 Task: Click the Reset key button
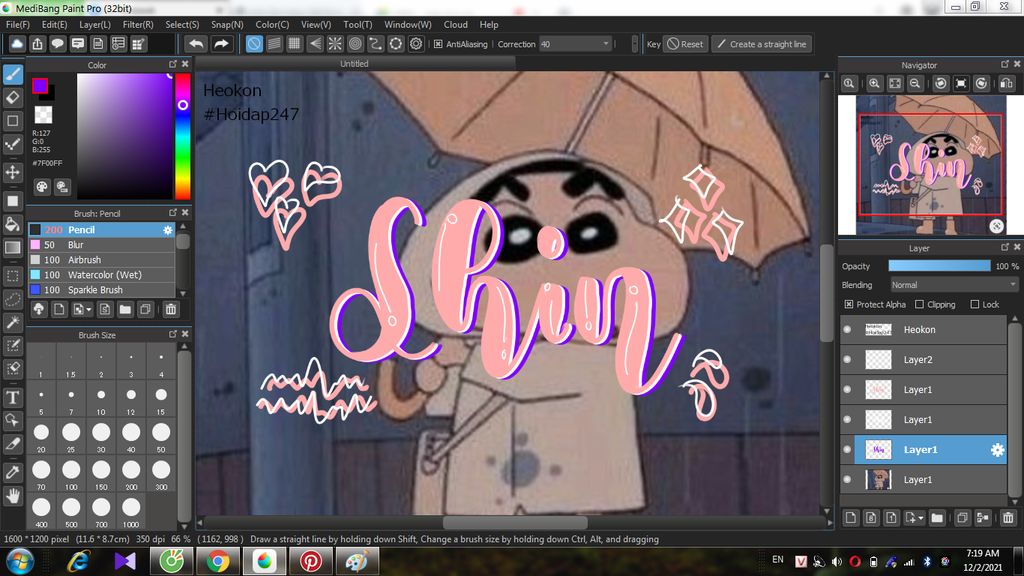point(686,44)
